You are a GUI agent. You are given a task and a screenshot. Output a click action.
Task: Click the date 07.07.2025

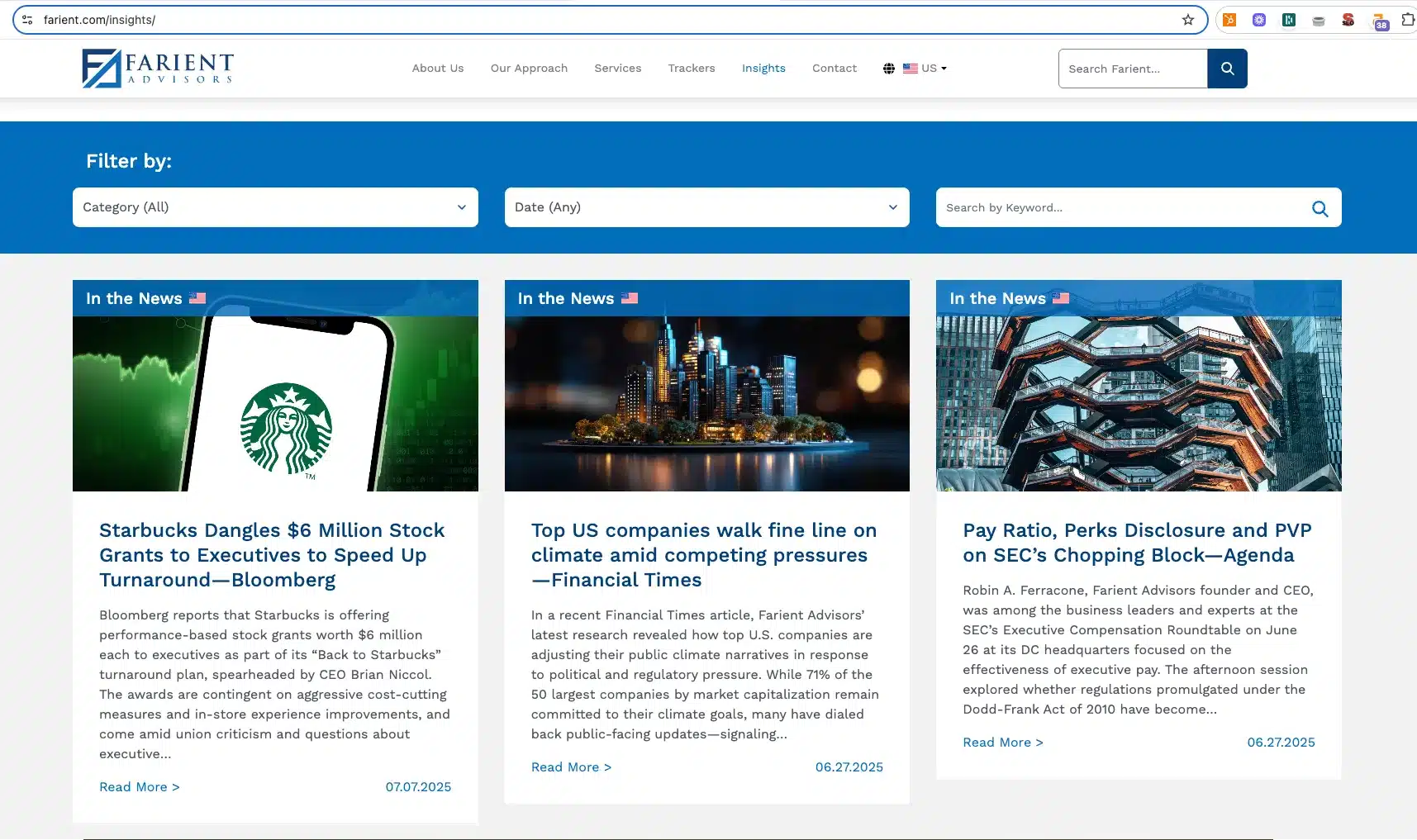coord(418,787)
